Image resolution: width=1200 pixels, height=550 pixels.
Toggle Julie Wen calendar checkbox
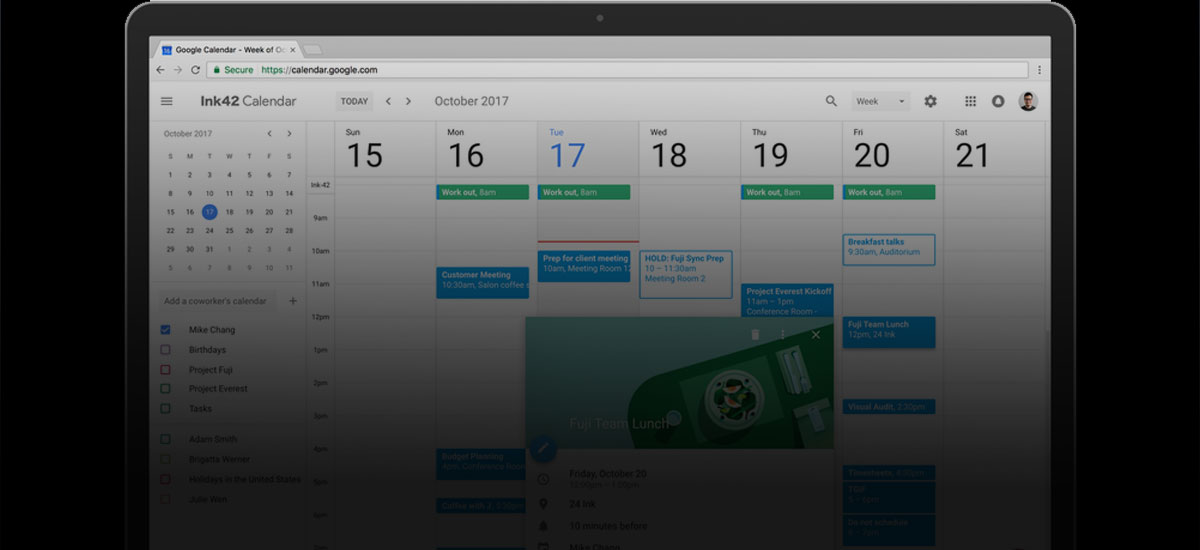coord(166,499)
